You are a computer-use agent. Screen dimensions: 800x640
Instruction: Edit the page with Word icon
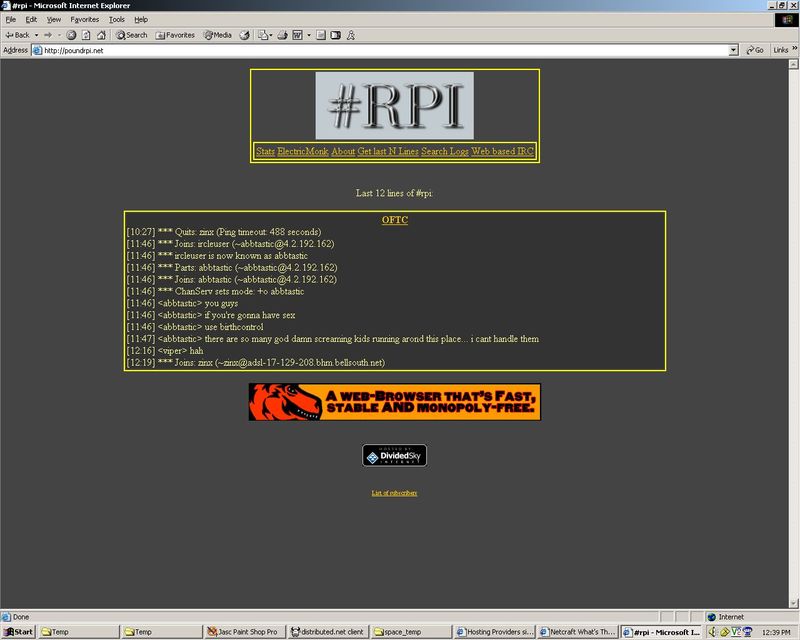tap(297, 35)
